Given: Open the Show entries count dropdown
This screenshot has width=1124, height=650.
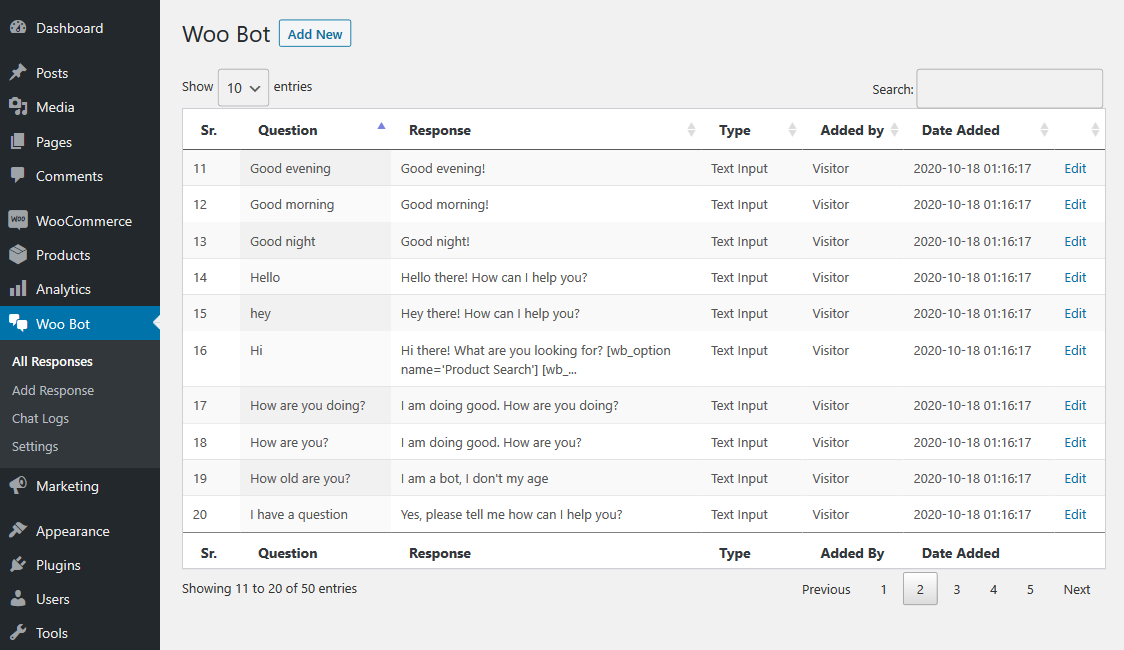Looking at the screenshot, I should [243, 87].
